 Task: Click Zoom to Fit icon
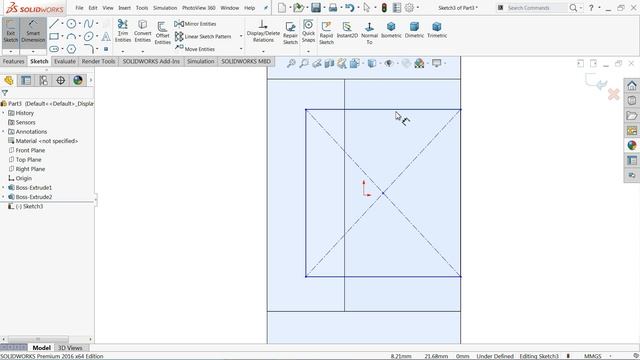click(291, 63)
